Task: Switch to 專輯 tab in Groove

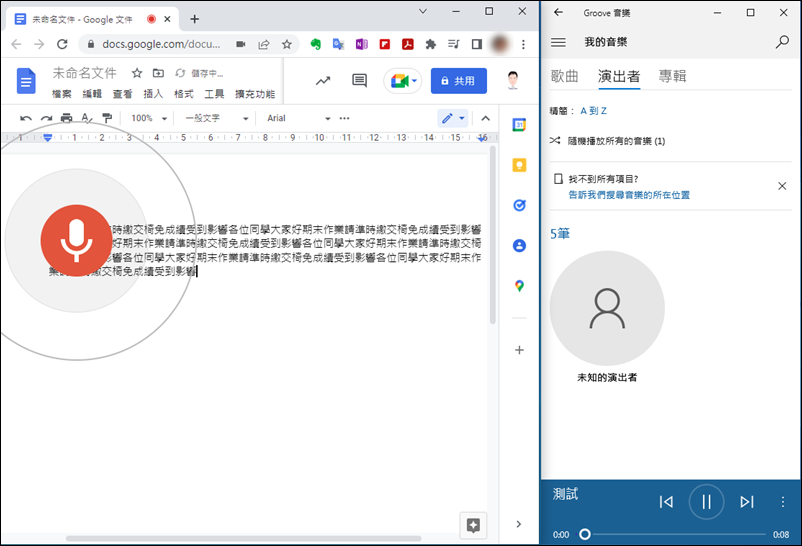Action: [x=672, y=76]
